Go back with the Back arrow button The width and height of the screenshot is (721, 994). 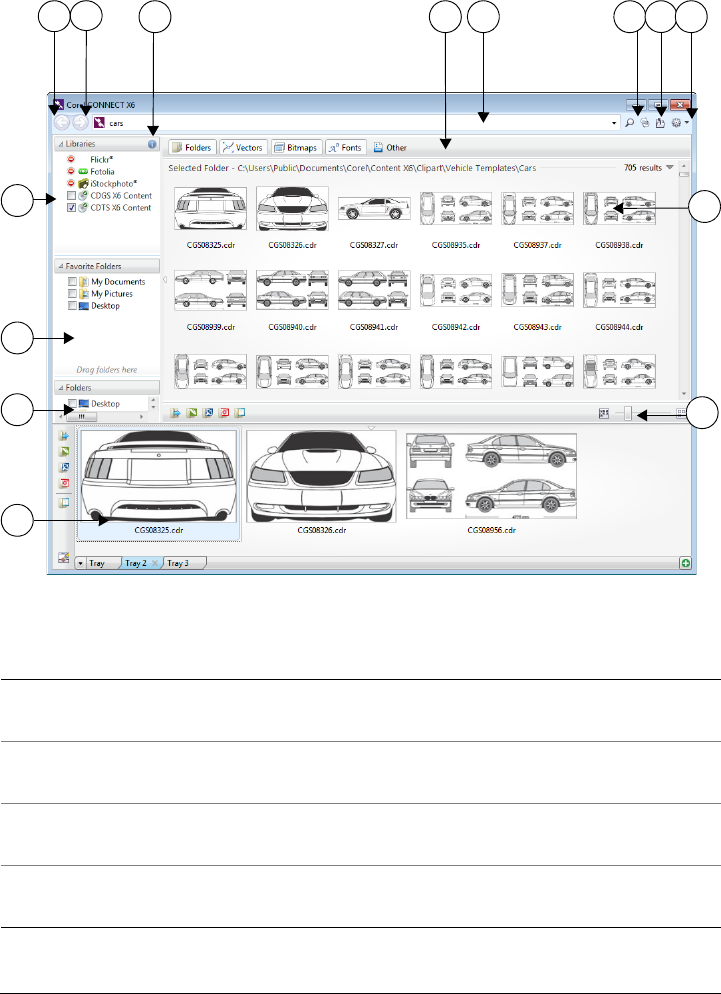point(62,123)
